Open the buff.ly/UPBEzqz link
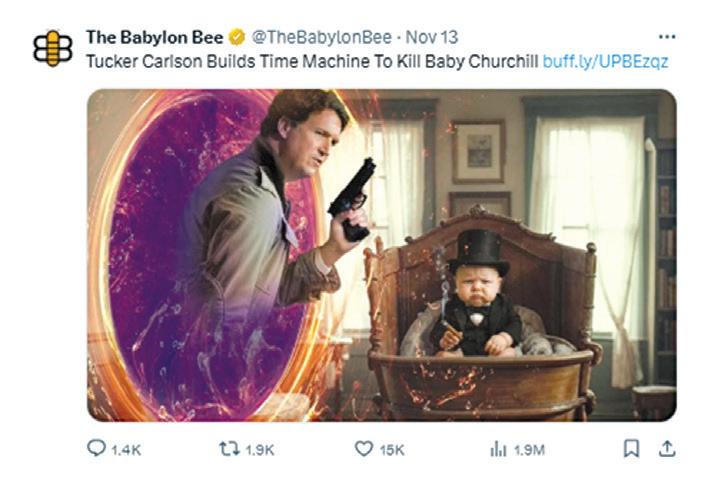Screen dimensions: 711x482 click(605, 61)
